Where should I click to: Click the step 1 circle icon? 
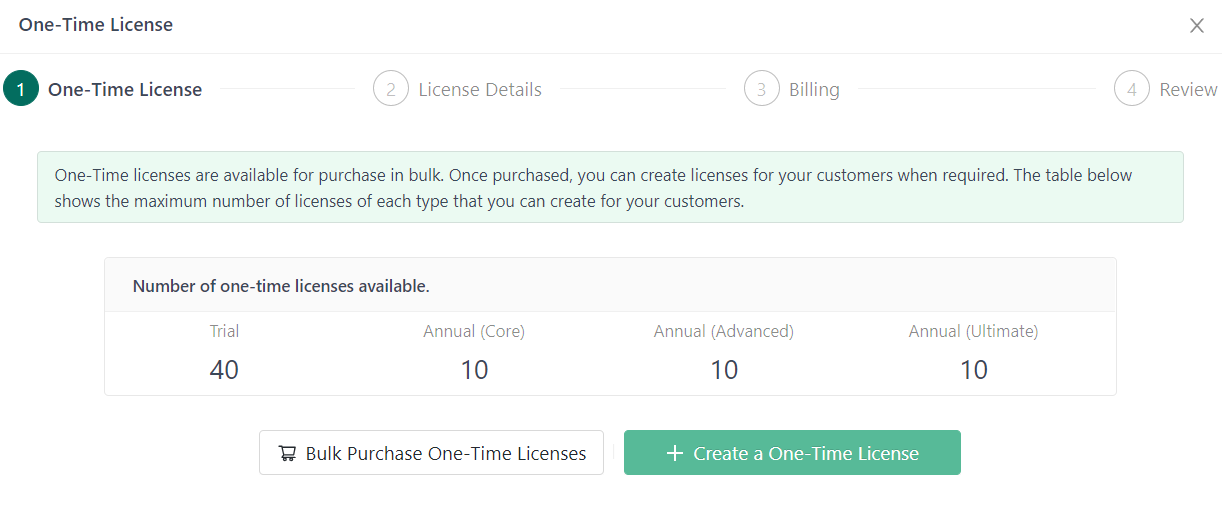click(x=21, y=89)
